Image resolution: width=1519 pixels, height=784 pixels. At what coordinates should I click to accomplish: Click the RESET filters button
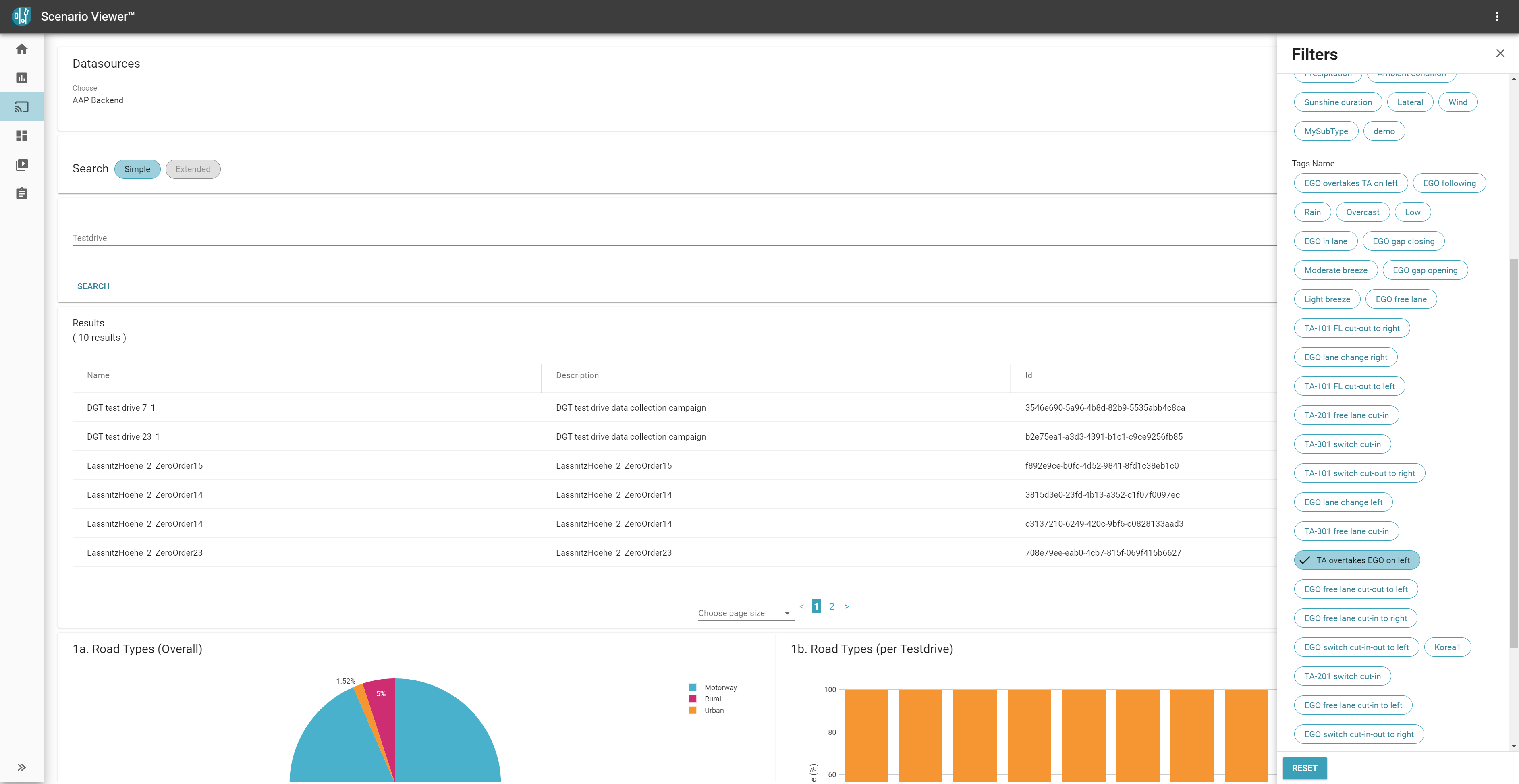pyautogui.click(x=1304, y=768)
